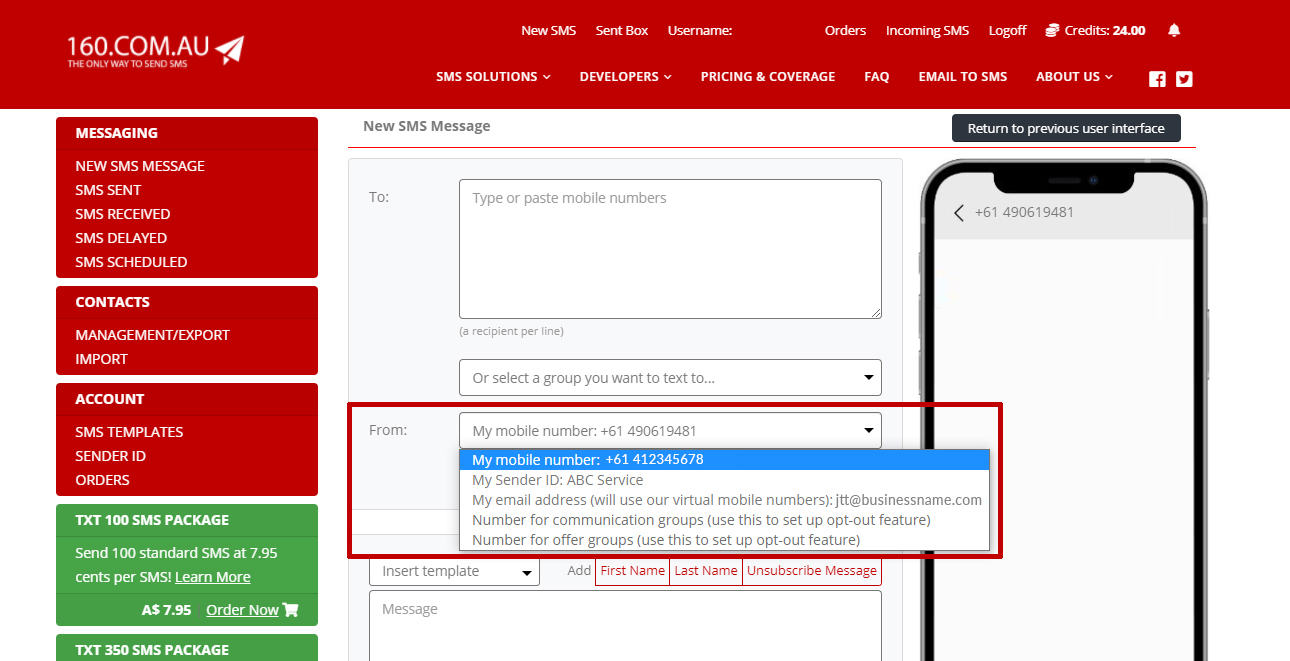Screen dimensions: 1290x661
Task: Open Orders in Account sidebar
Action: [103, 480]
